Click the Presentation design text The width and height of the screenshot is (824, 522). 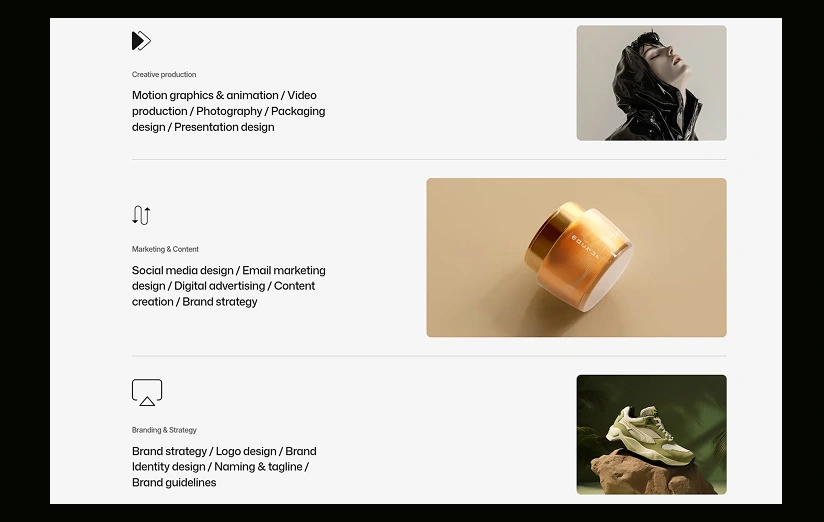pyautogui.click(x=224, y=127)
